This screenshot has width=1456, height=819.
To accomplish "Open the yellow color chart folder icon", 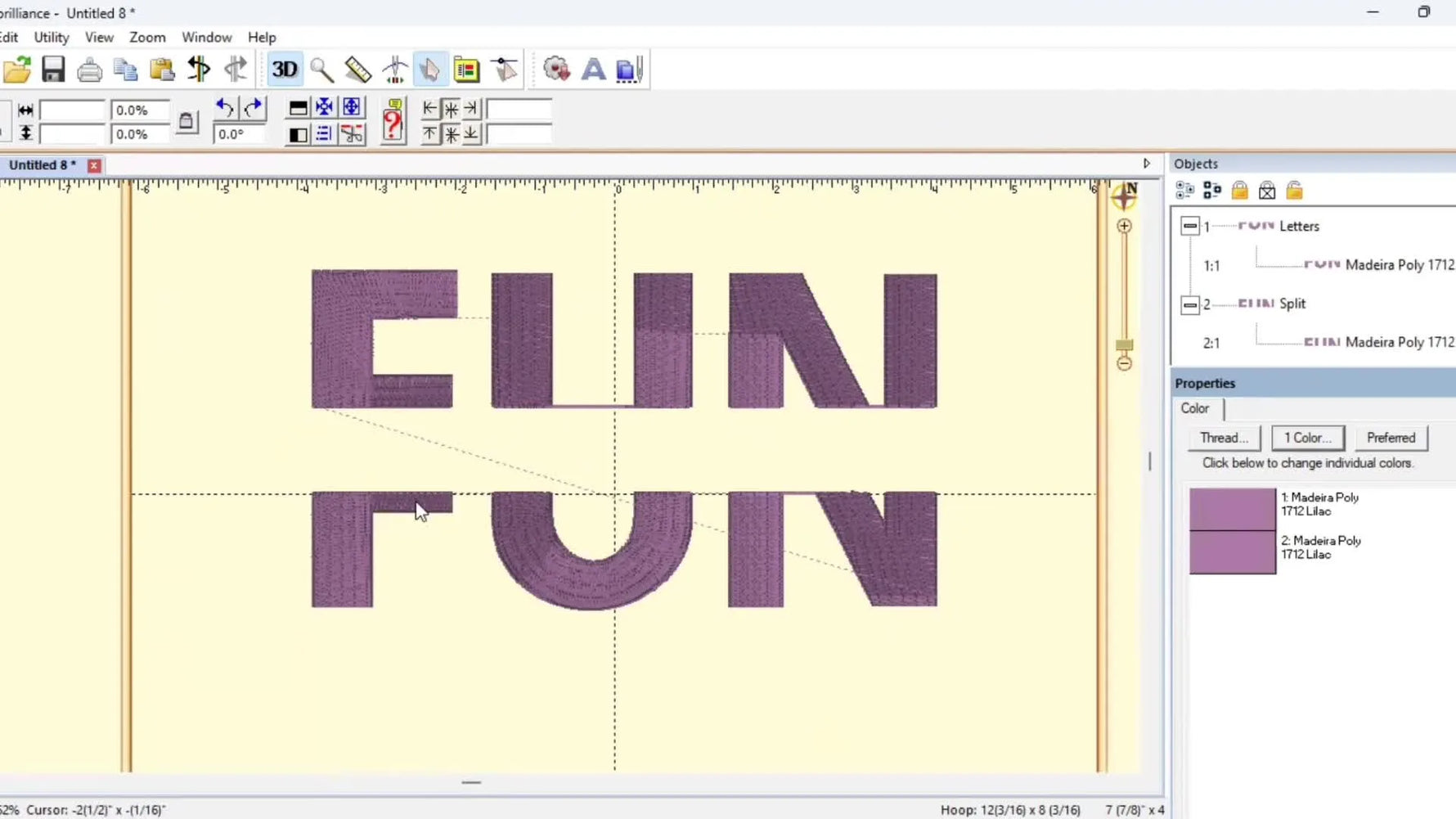I will 467,70.
